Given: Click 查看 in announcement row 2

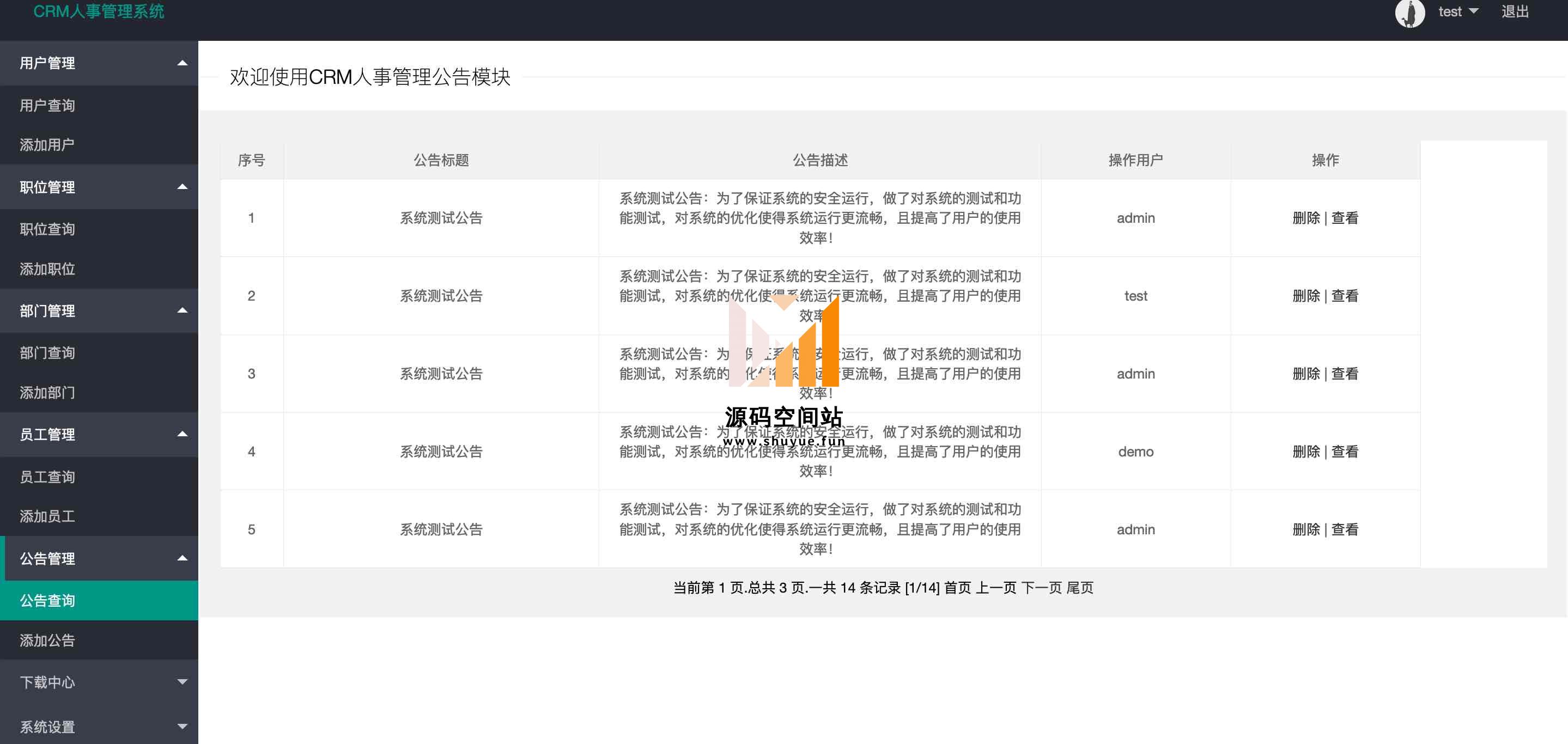Looking at the screenshot, I should [1345, 296].
